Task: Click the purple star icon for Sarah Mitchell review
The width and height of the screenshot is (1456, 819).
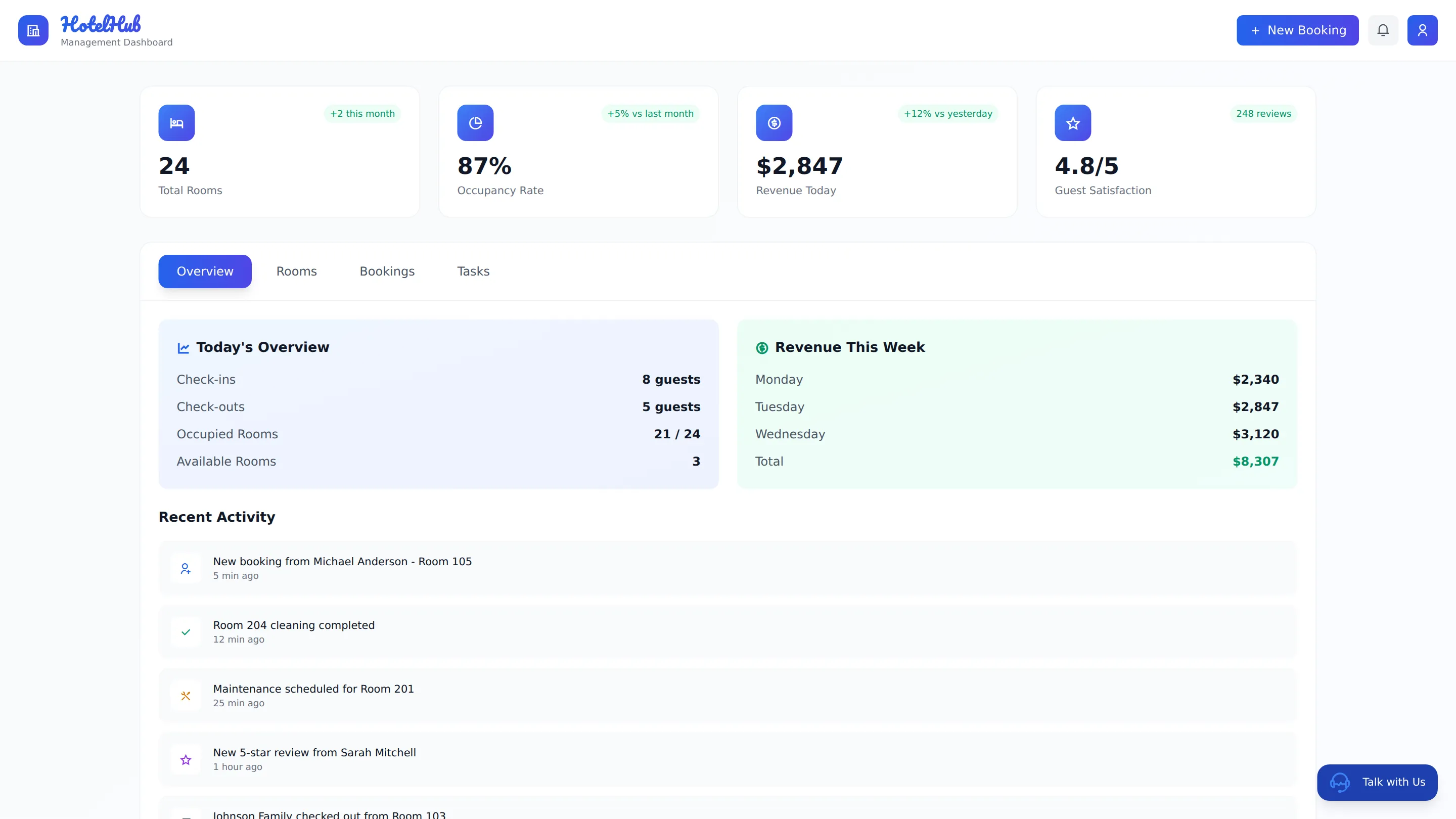Action: click(186, 760)
